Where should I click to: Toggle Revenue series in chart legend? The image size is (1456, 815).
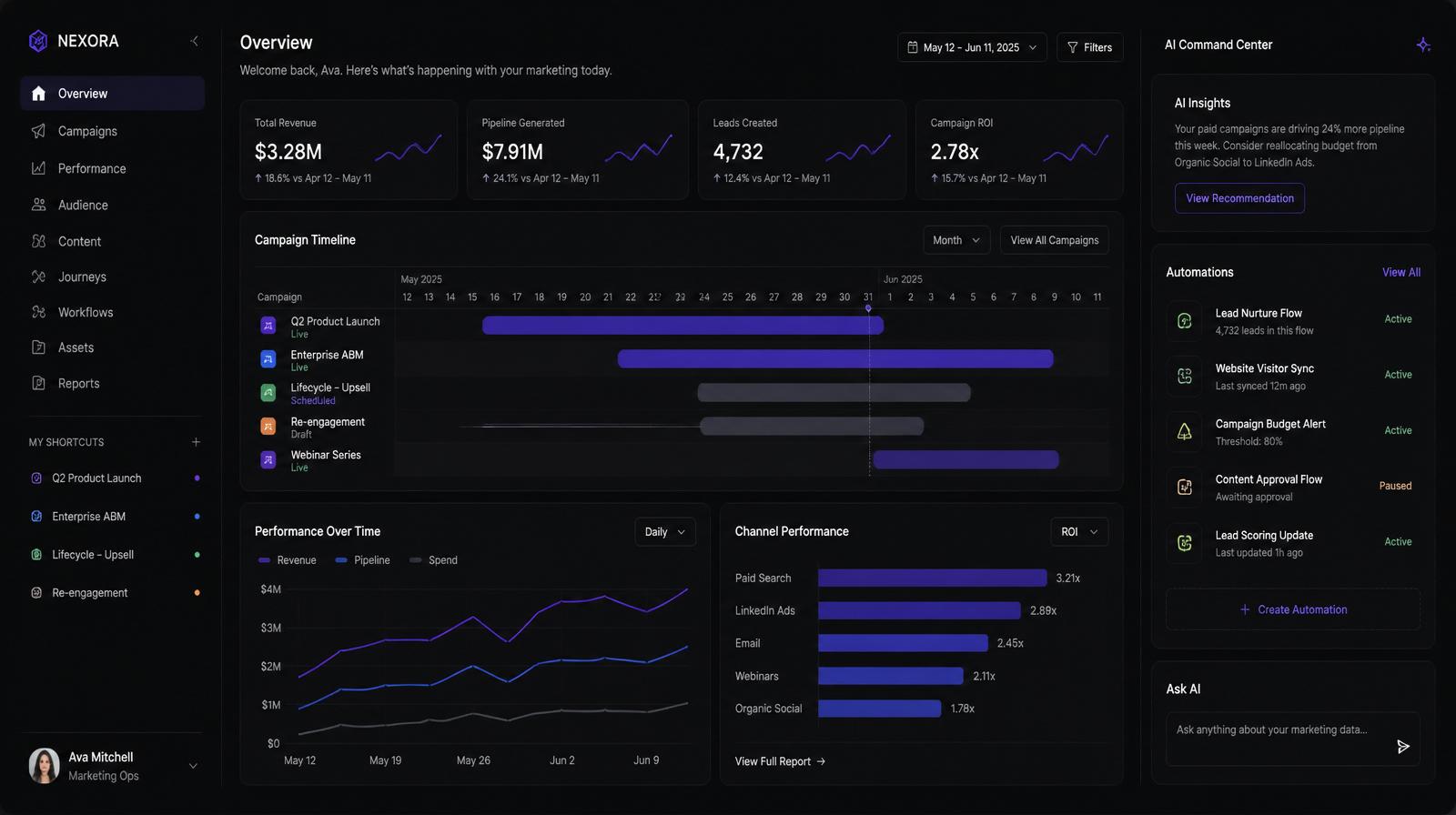pos(288,560)
